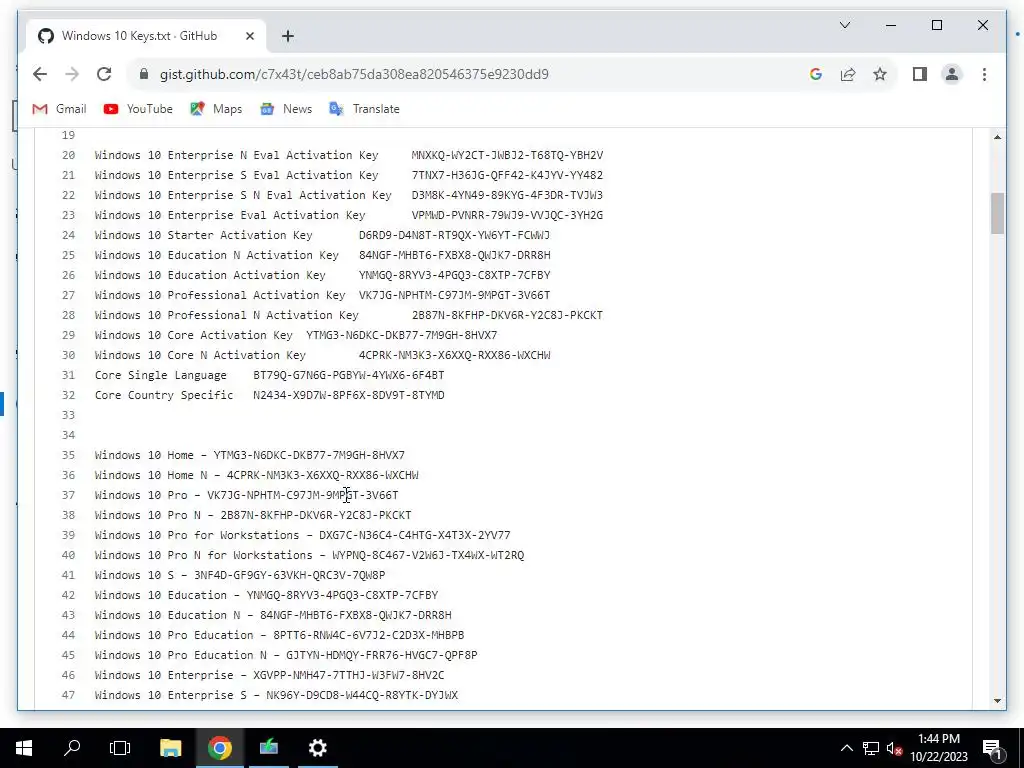
Task: Click 'Windows 10 Pro for Workstations' text
Action: coord(197,536)
